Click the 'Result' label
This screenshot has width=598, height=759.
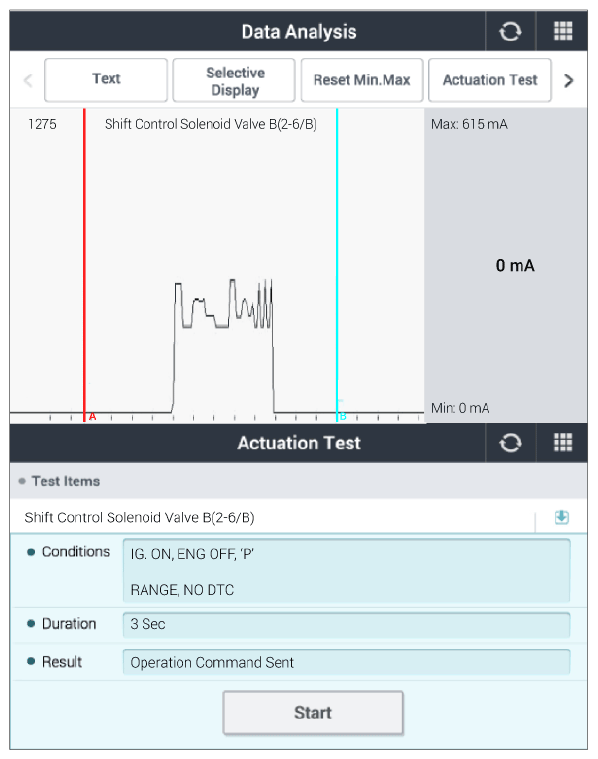click(61, 662)
